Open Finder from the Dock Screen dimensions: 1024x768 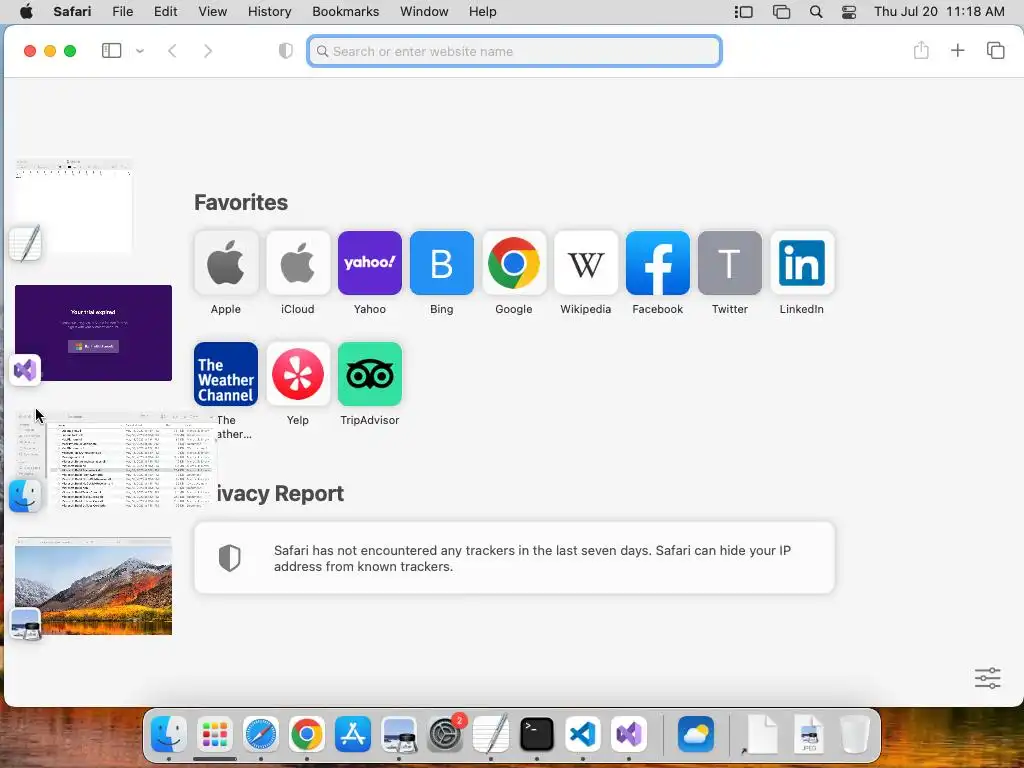coord(168,734)
